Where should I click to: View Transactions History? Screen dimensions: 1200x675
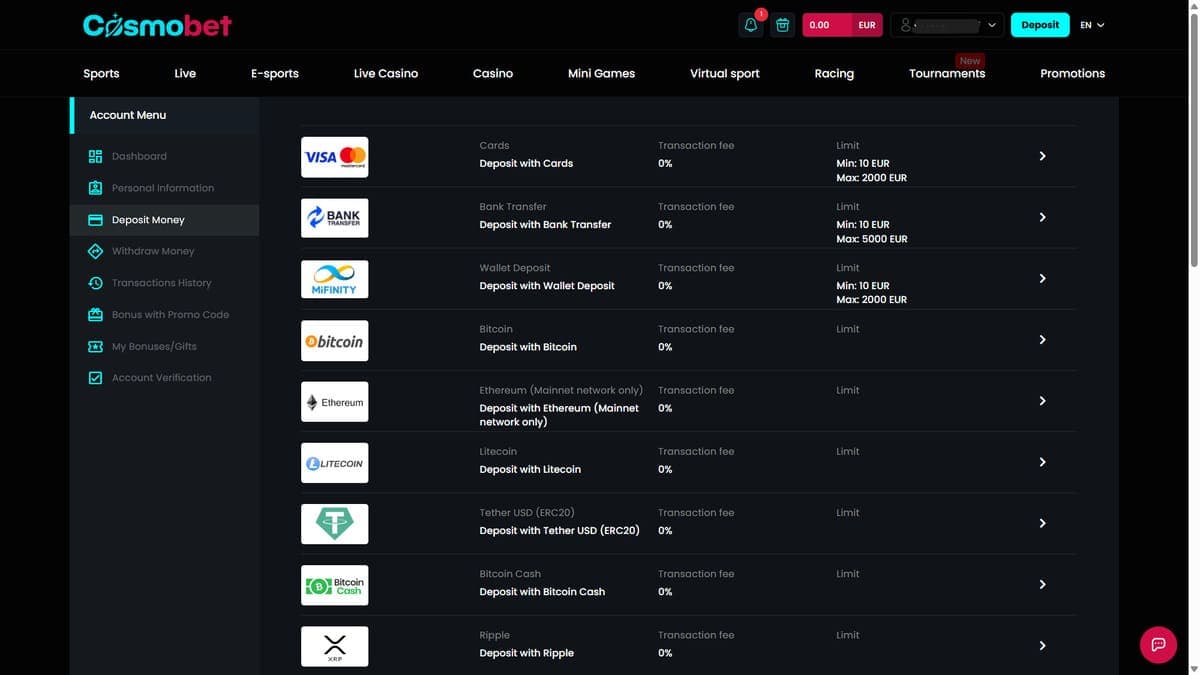[162, 283]
